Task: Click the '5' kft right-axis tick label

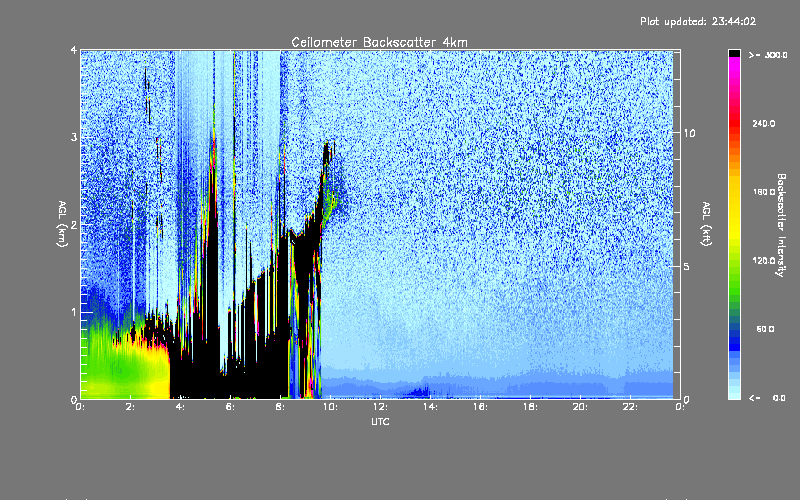Action: point(687,266)
